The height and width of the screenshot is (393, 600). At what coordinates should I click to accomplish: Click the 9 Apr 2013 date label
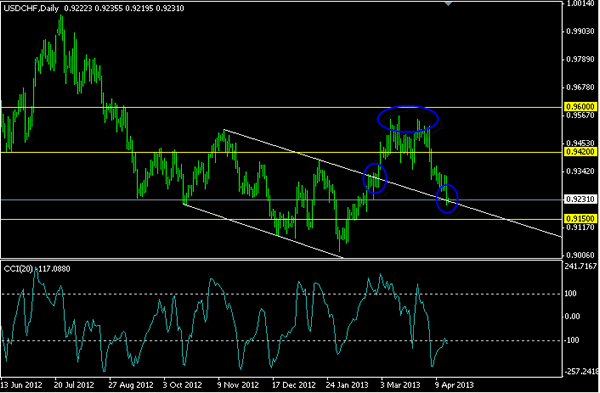[455, 385]
